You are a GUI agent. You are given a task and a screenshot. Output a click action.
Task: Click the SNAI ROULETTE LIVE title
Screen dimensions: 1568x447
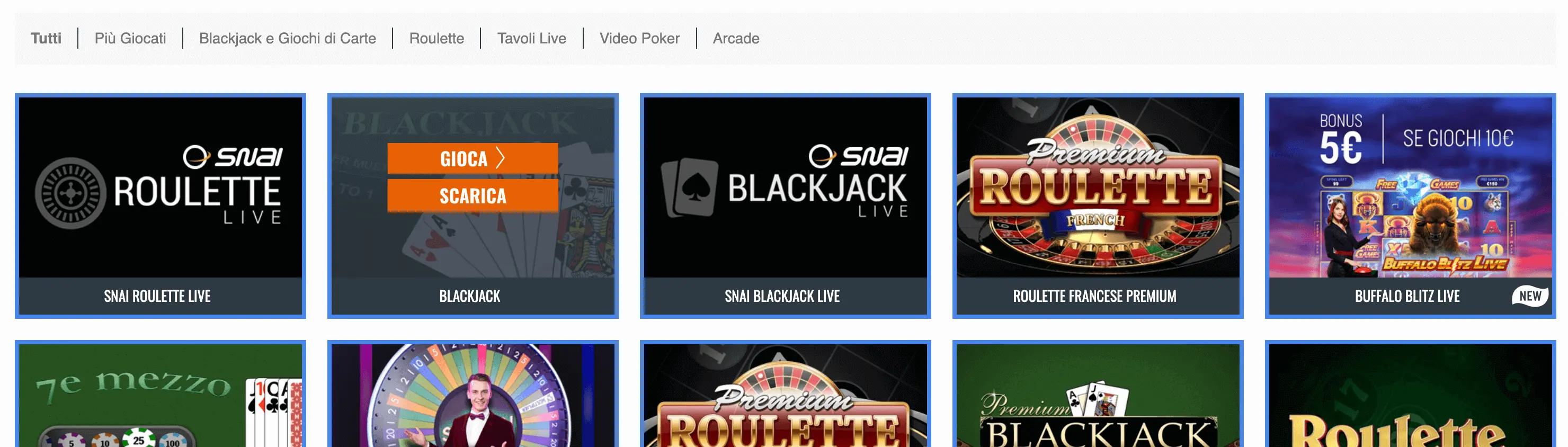[157, 296]
